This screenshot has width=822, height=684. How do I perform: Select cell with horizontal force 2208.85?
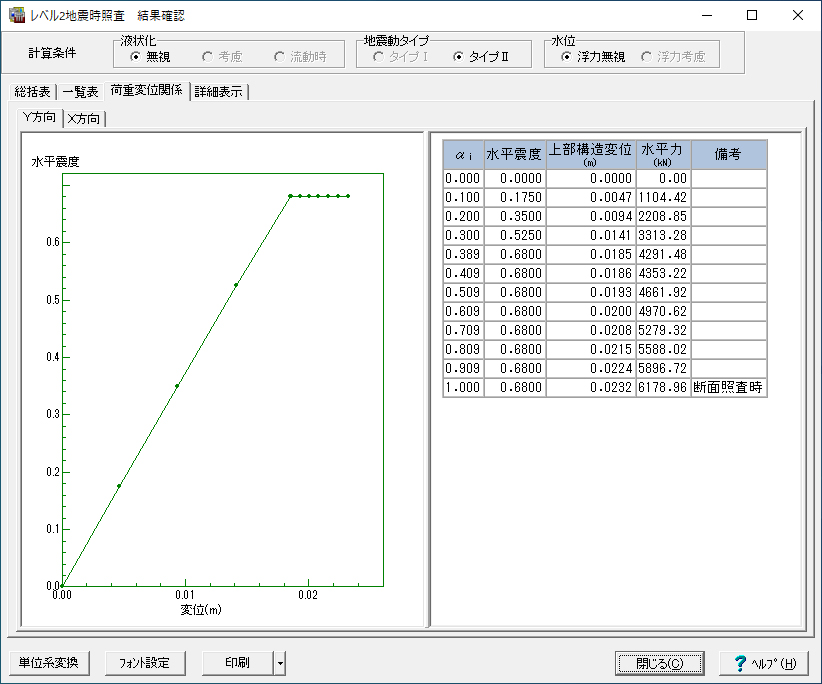click(x=663, y=216)
